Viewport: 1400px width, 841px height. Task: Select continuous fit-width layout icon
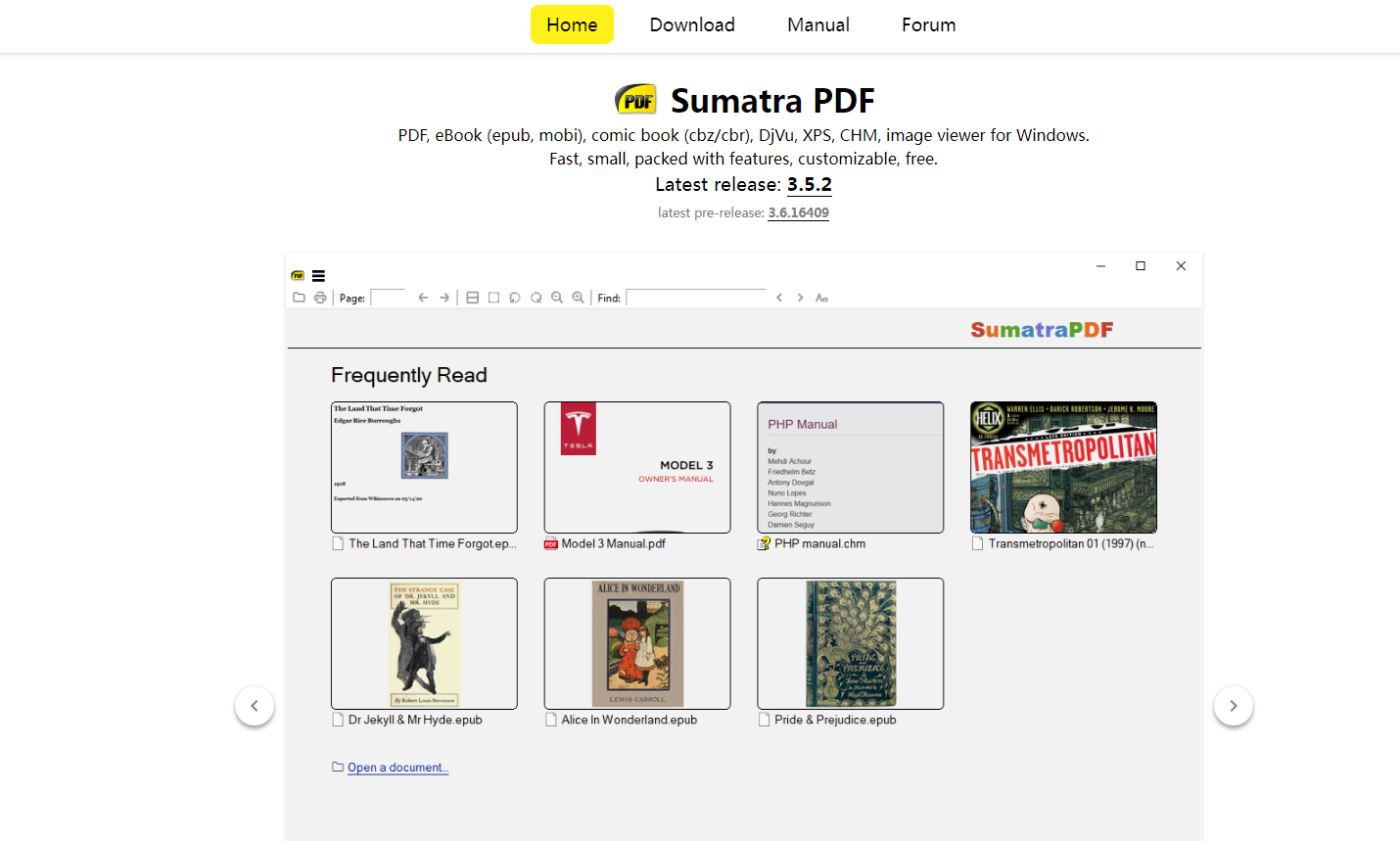point(472,298)
